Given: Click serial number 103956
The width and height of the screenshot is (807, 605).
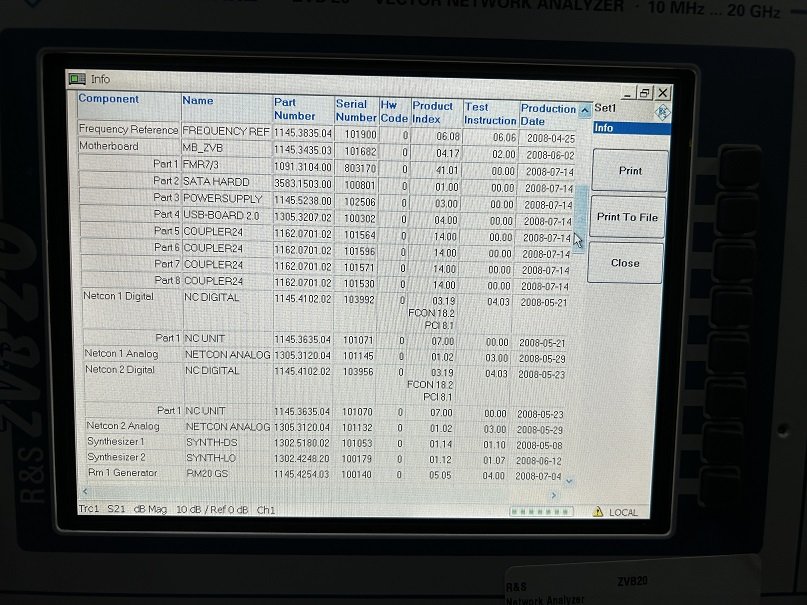Looking at the screenshot, I should (357, 371).
